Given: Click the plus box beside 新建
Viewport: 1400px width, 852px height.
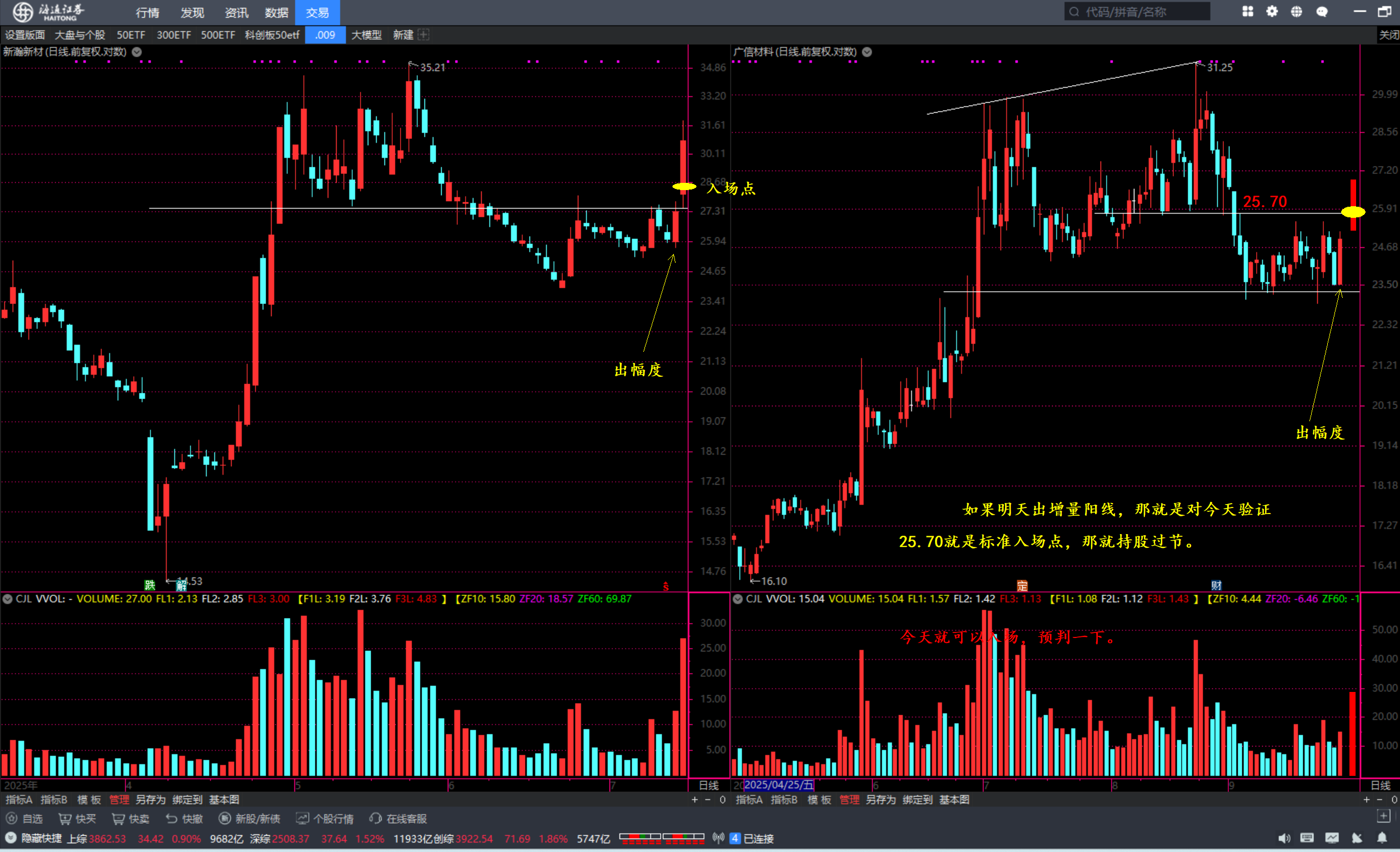Looking at the screenshot, I should [423, 34].
